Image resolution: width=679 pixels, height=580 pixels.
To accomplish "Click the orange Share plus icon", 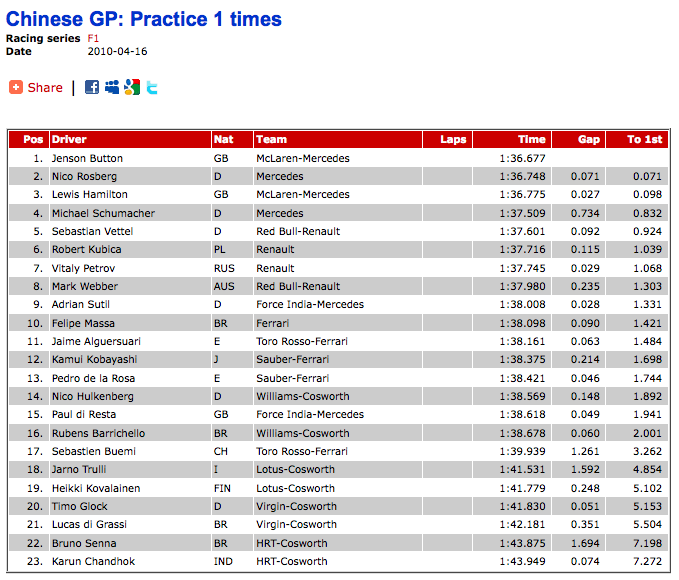I will 16,88.
